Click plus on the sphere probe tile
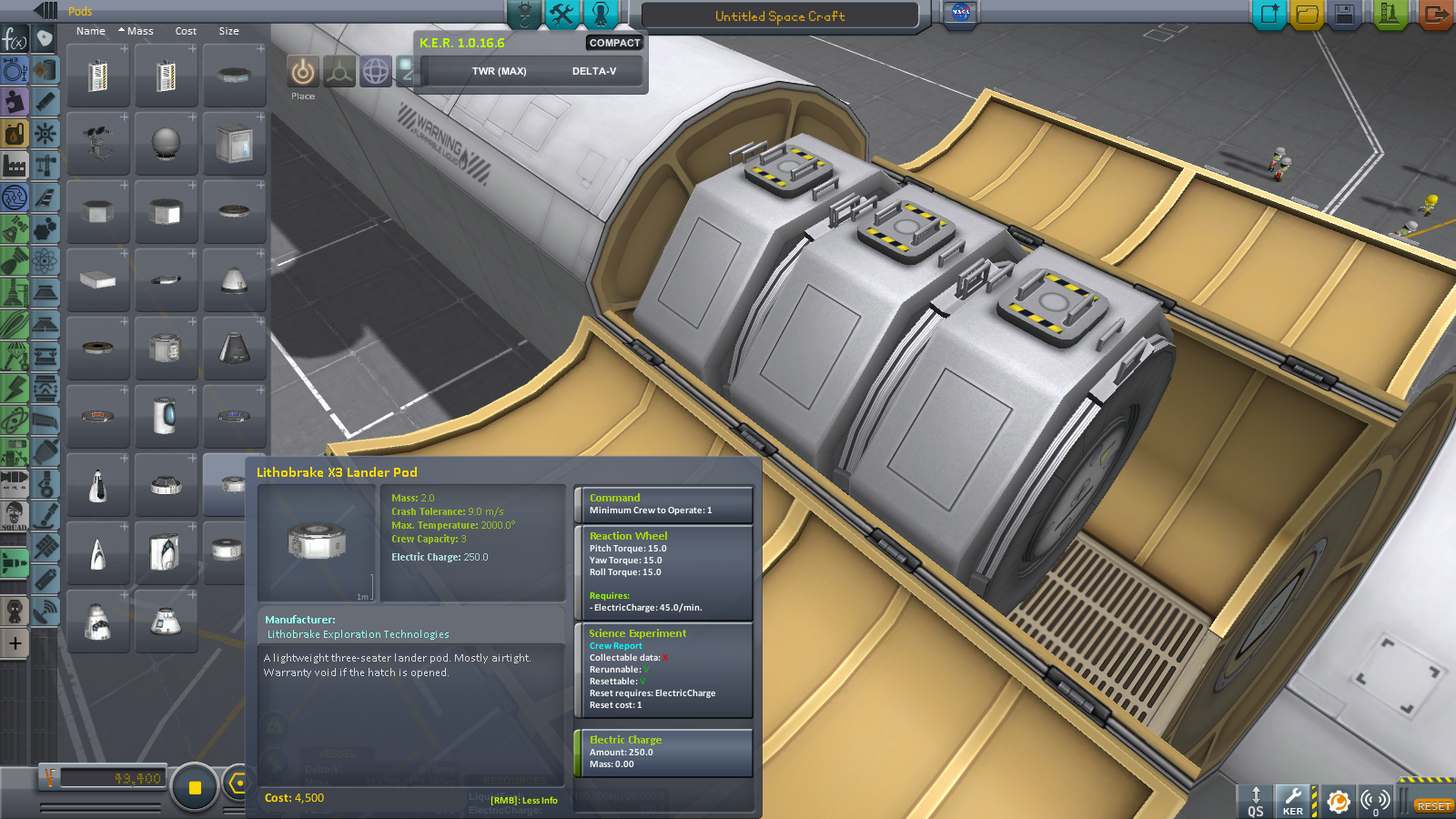This screenshot has width=1456, height=819. [x=192, y=117]
